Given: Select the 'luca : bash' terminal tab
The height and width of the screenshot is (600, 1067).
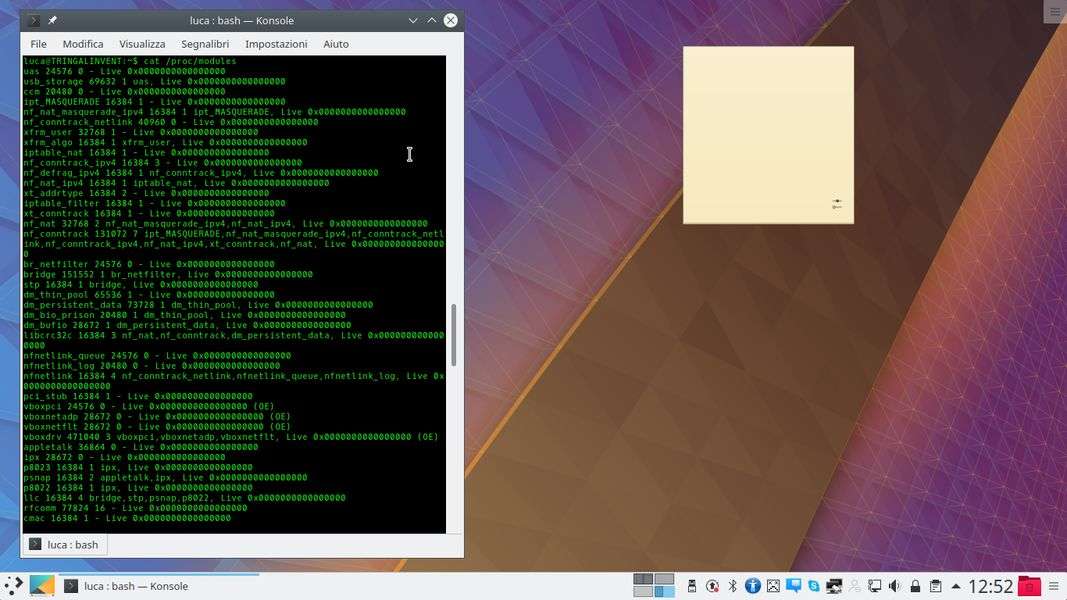Looking at the screenshot, I should pos(65,544).
